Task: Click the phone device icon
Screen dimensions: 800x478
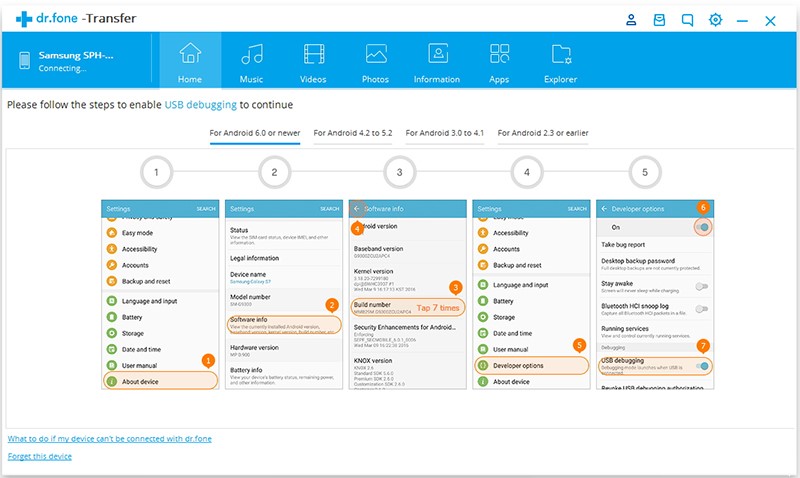Action: tap(24, 60)
